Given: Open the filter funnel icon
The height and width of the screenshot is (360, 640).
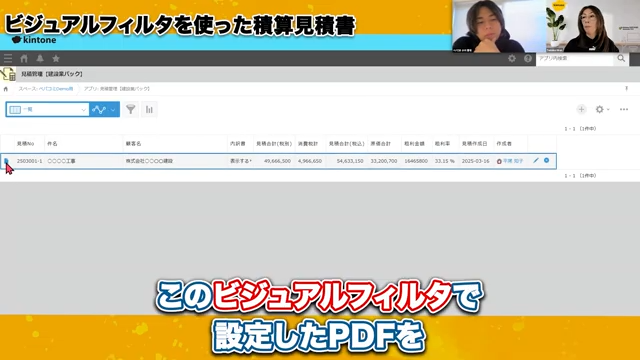Looking at the screenshot, I should 131,109.
